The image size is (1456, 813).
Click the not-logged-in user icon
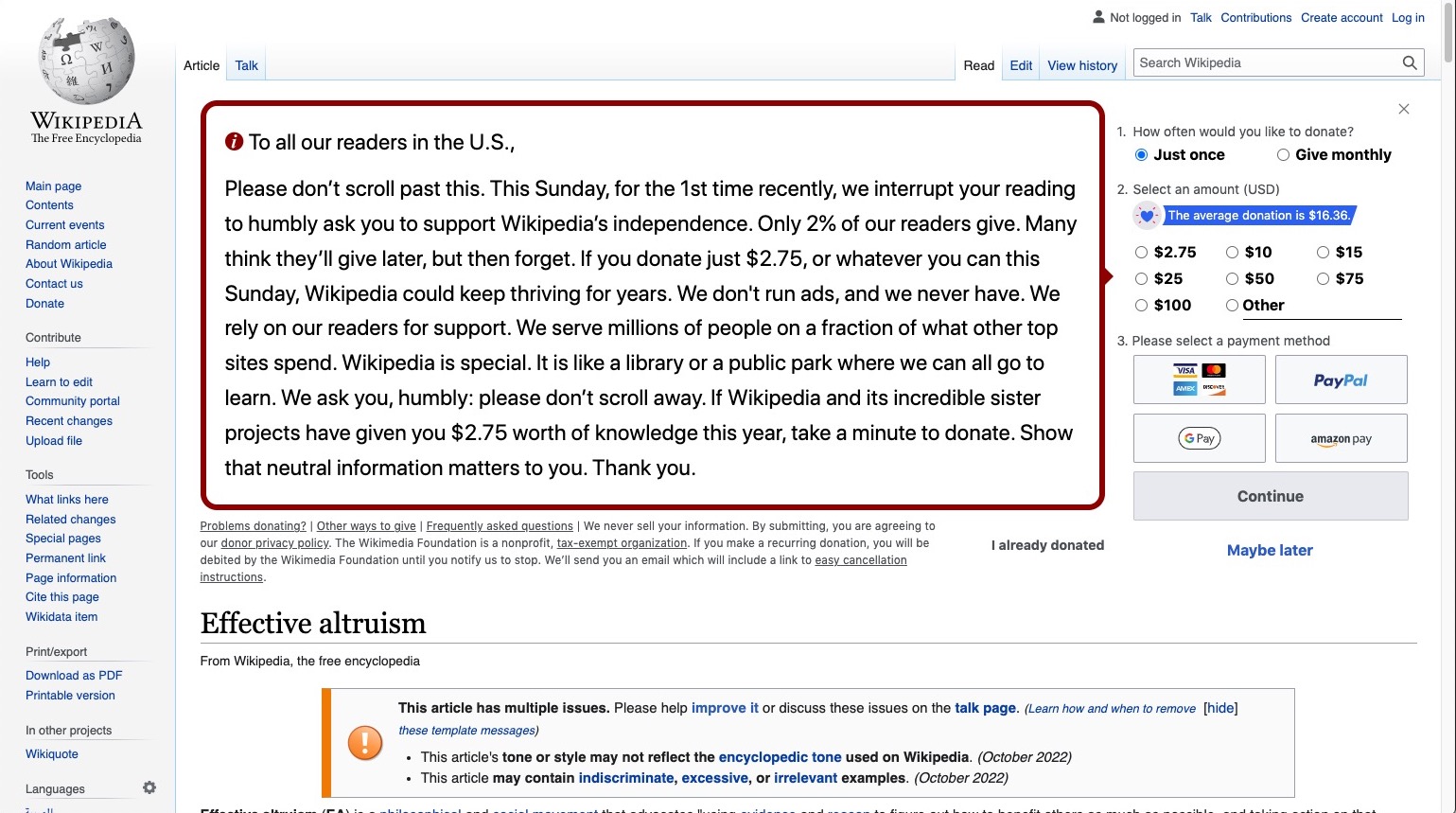tap(1098, 17)
